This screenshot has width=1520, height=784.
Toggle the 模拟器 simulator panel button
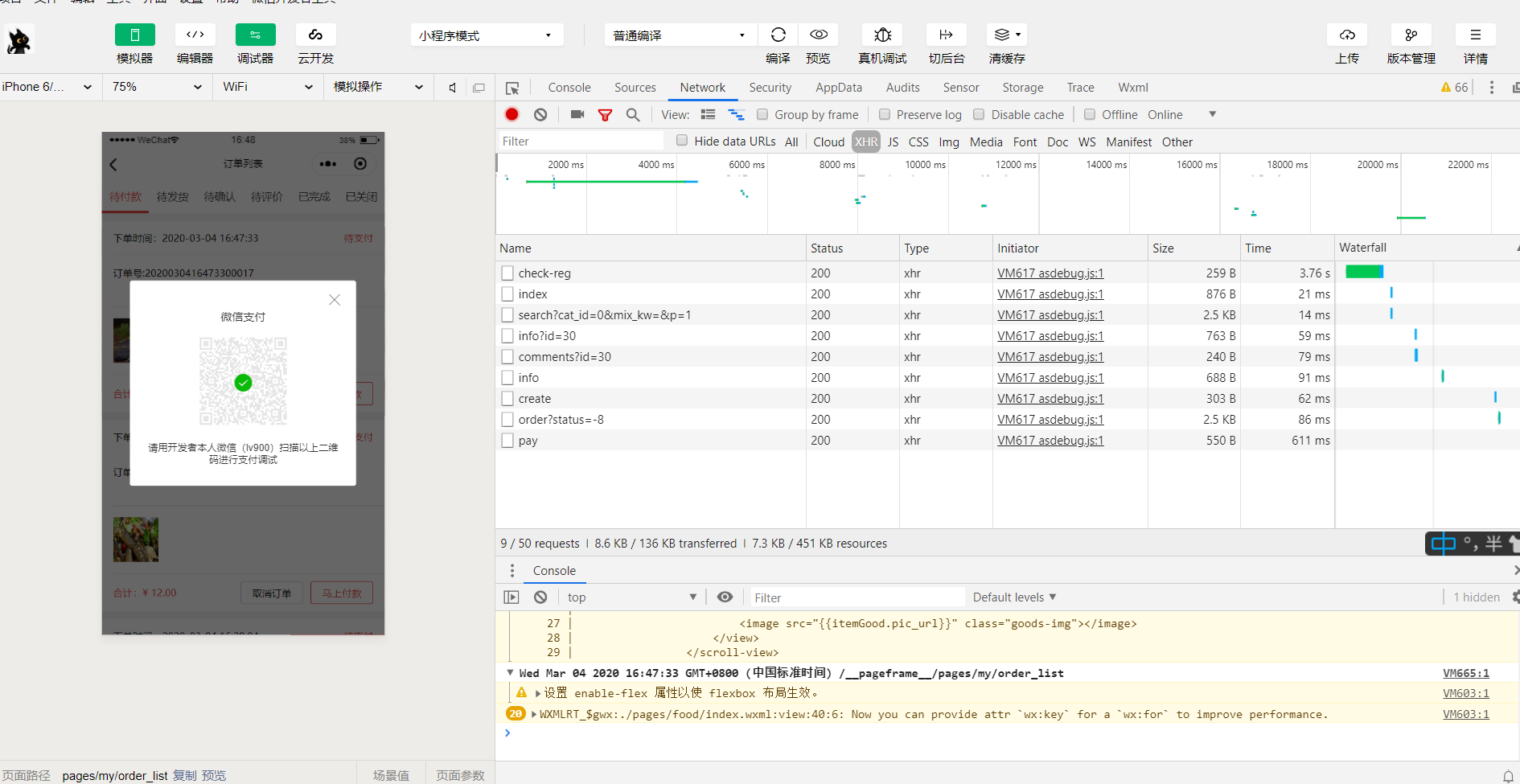tap(134, 35)
